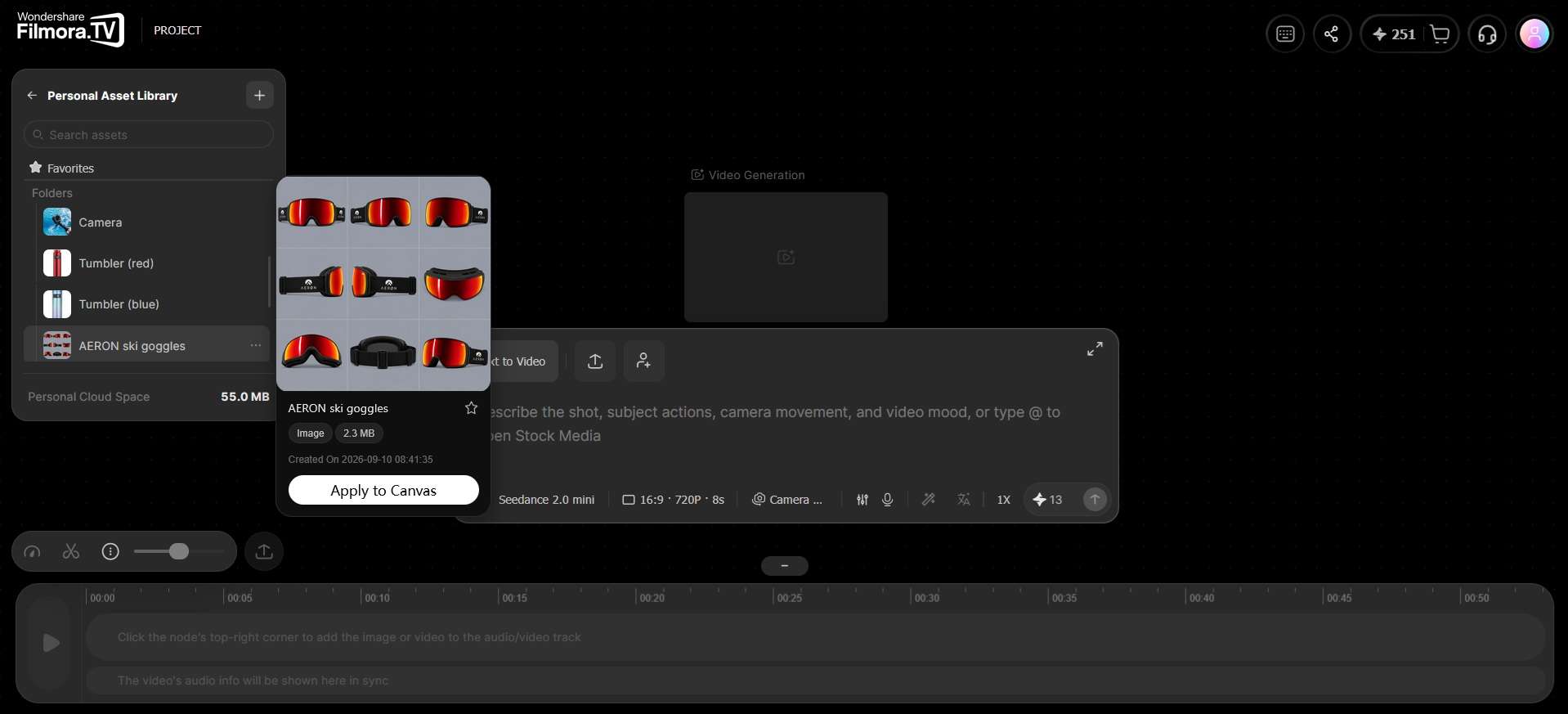Screen dimensions: 1568x714
Task: Open the user profile avatar
Action: (1534, 34)
